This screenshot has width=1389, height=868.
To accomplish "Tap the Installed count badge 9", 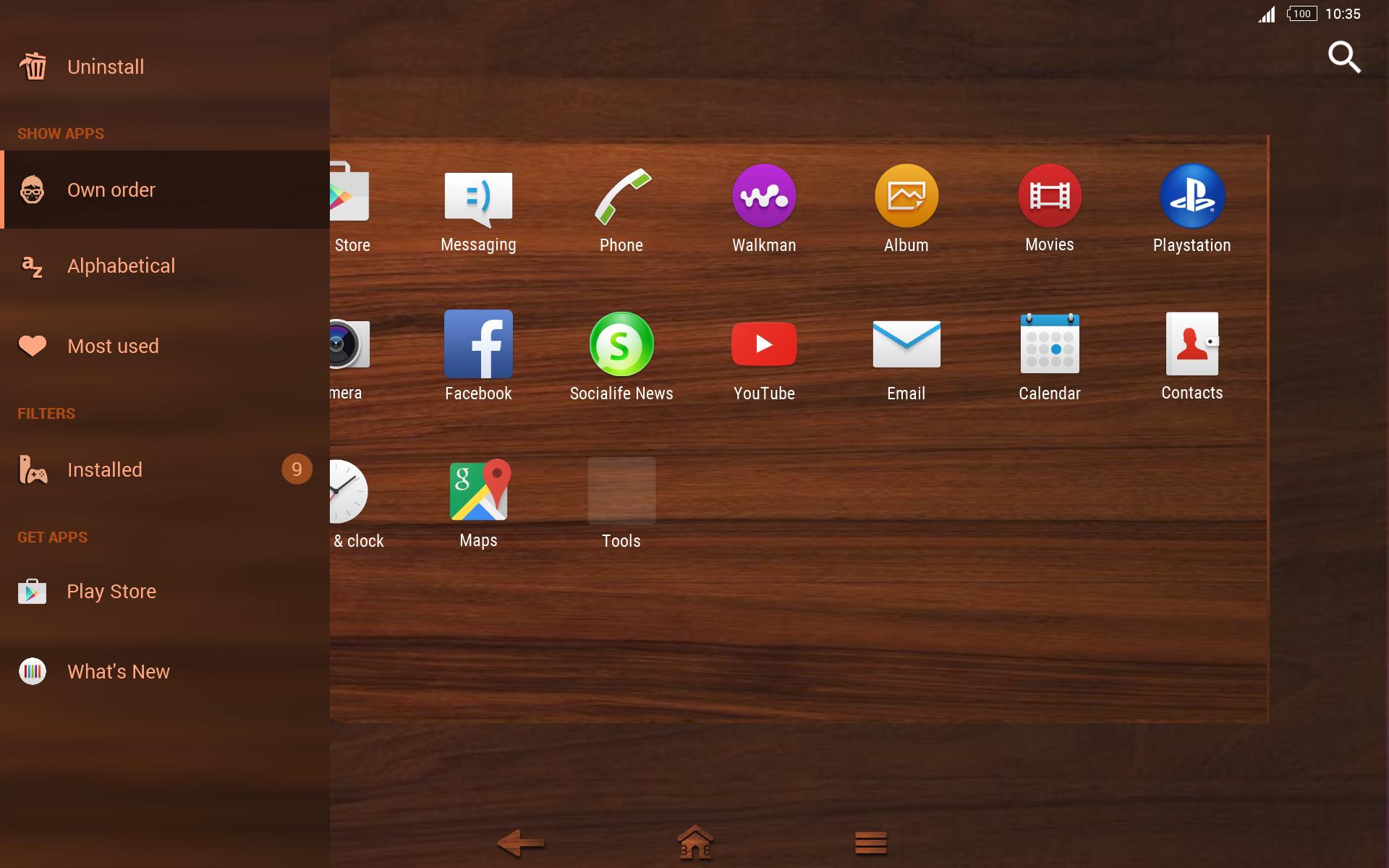I will (297, 469).
